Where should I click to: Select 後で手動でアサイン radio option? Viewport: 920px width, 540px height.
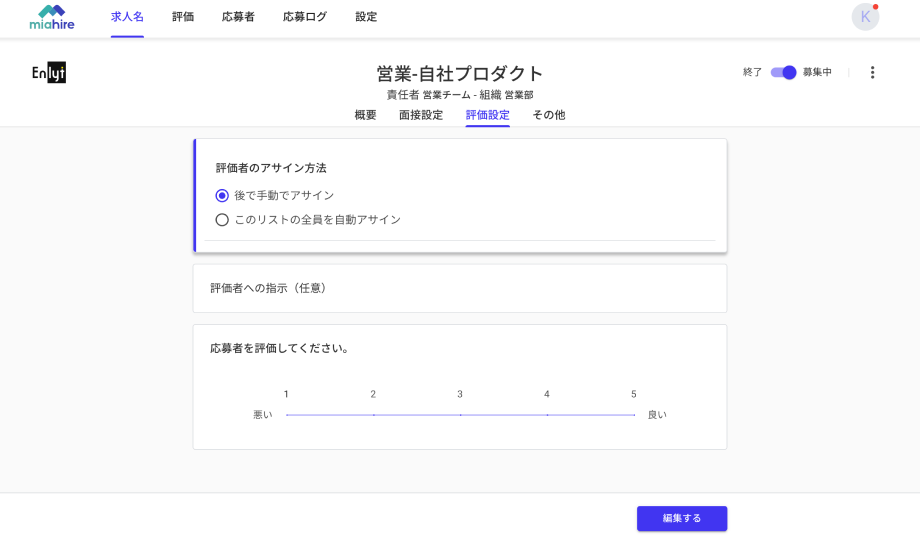pyautogui.click(x=222, y=195)
